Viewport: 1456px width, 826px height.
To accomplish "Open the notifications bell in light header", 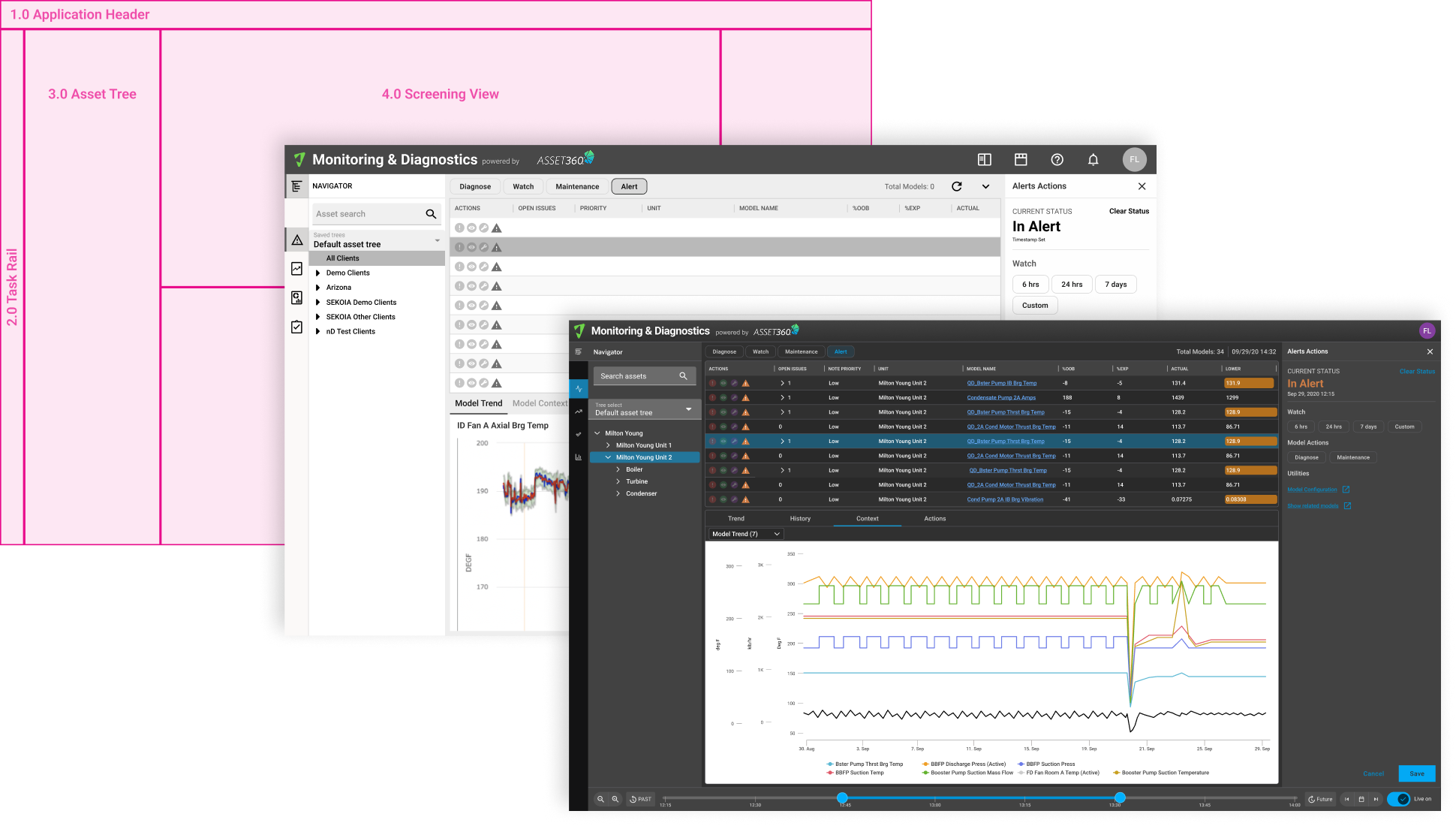I will click(x=1093, y=159).
